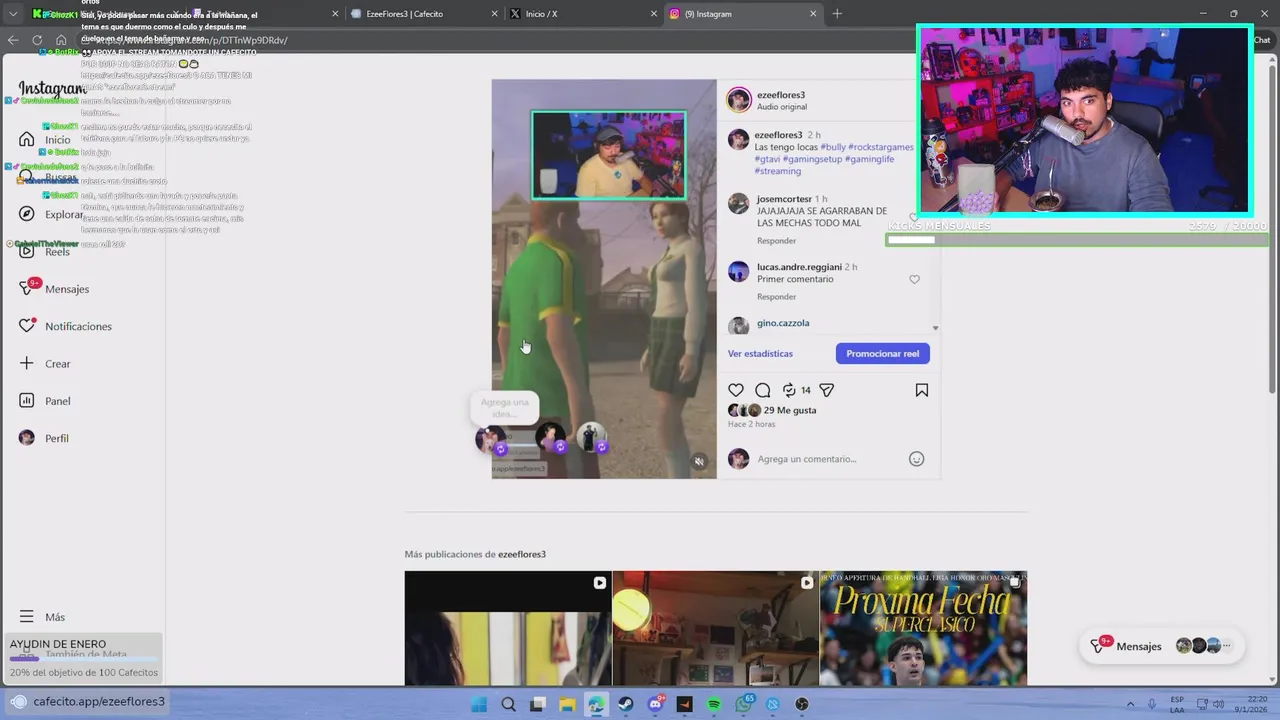Open a new browser tab
Image resolution: width=1280 pixels, height=720 pixels.
click(837, 14)
